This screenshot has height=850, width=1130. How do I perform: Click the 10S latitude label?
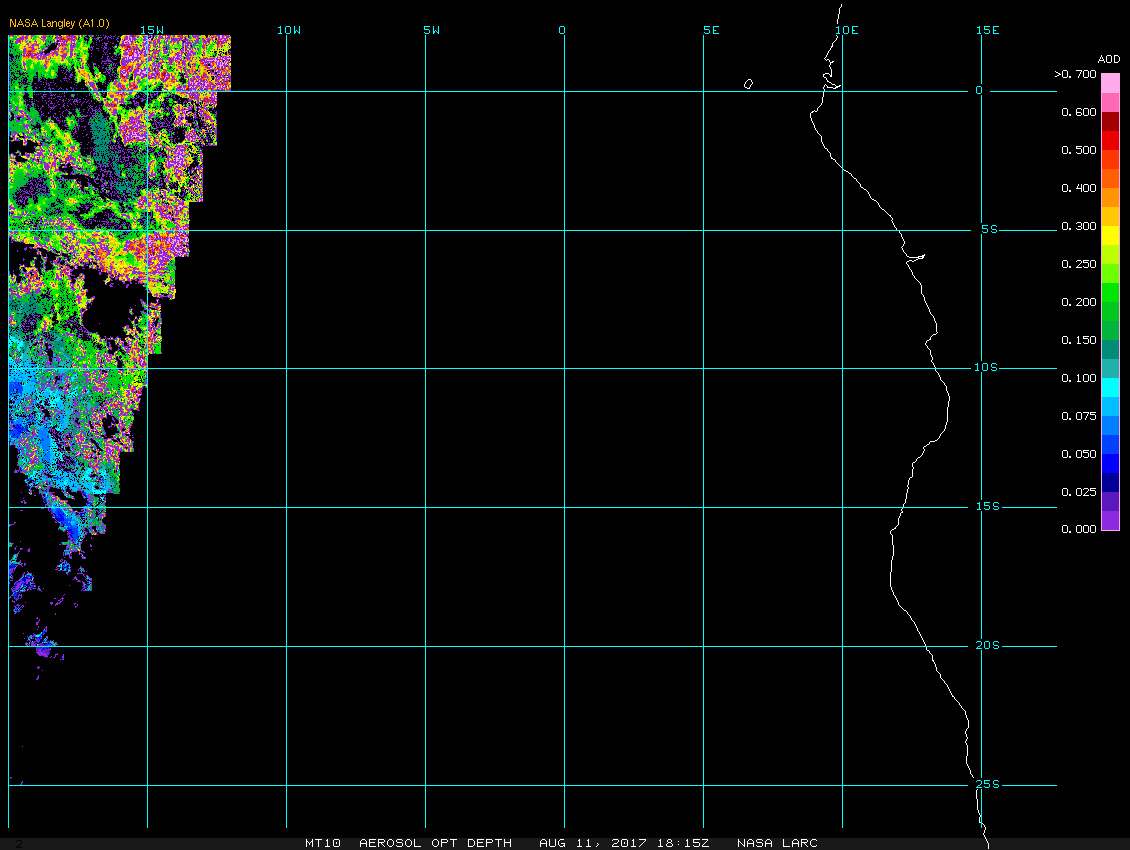tap(986, 368)
